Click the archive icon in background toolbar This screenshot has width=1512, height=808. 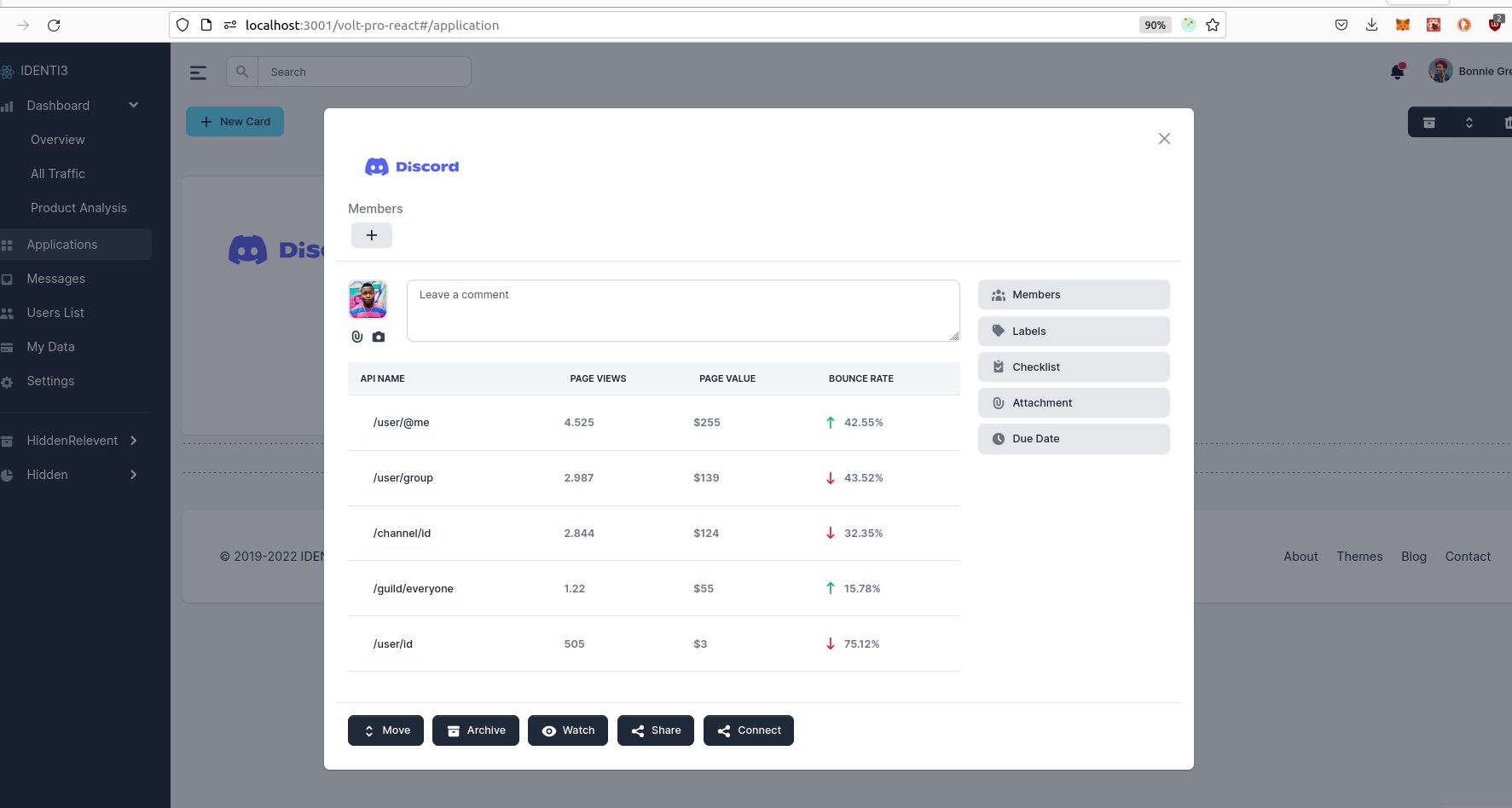(1429, 123)
